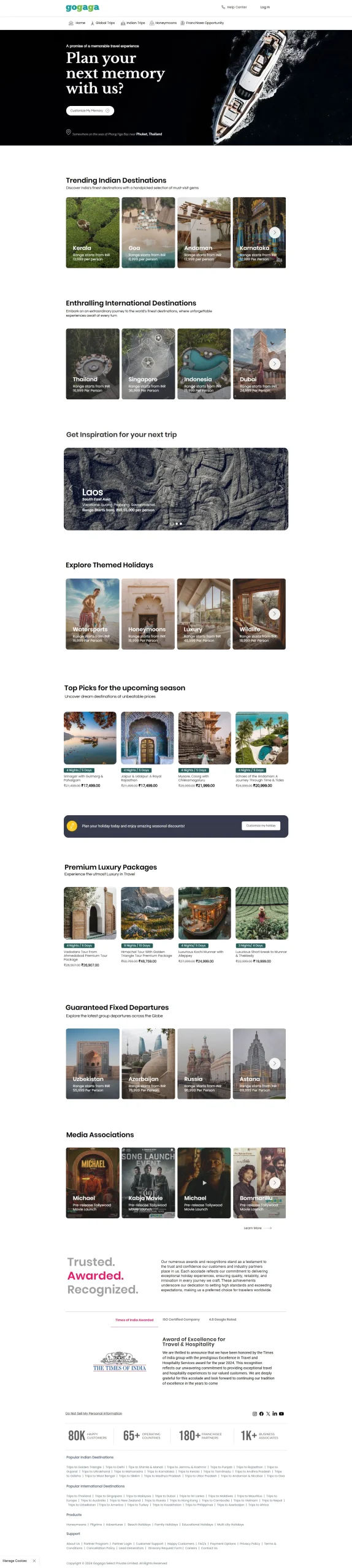The height and width of the screenshot is (1568, 352).
Task: Open the X (Twitter) social icon
Action: click(268, 1414)
